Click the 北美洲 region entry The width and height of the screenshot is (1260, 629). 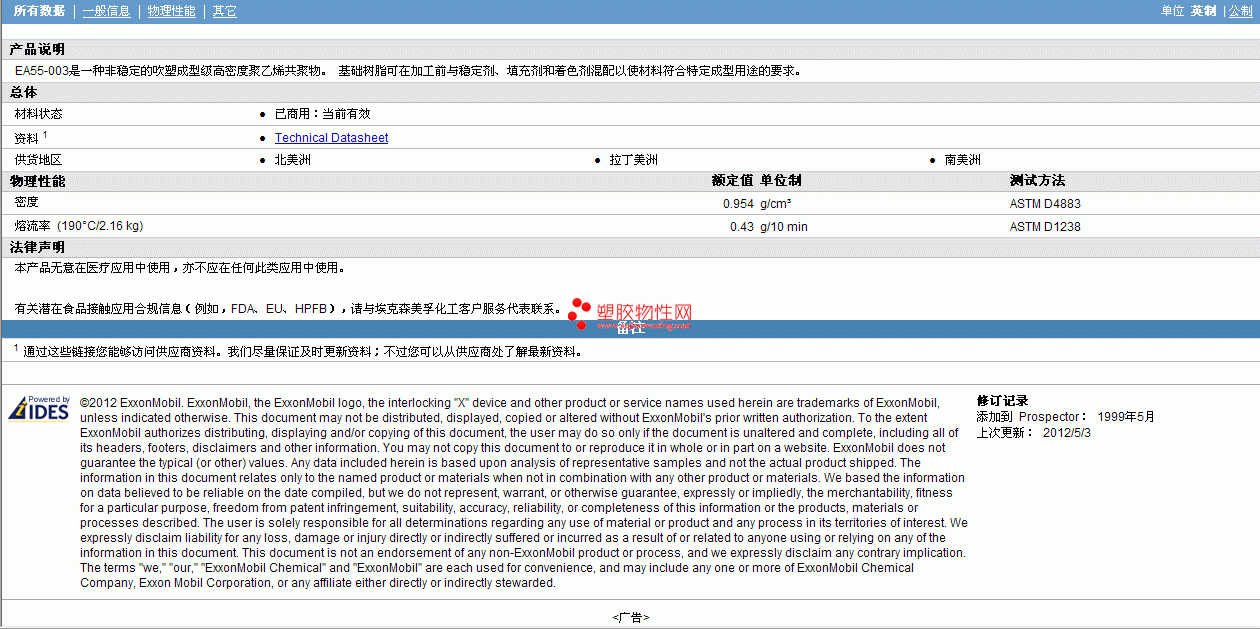(293, 160)
